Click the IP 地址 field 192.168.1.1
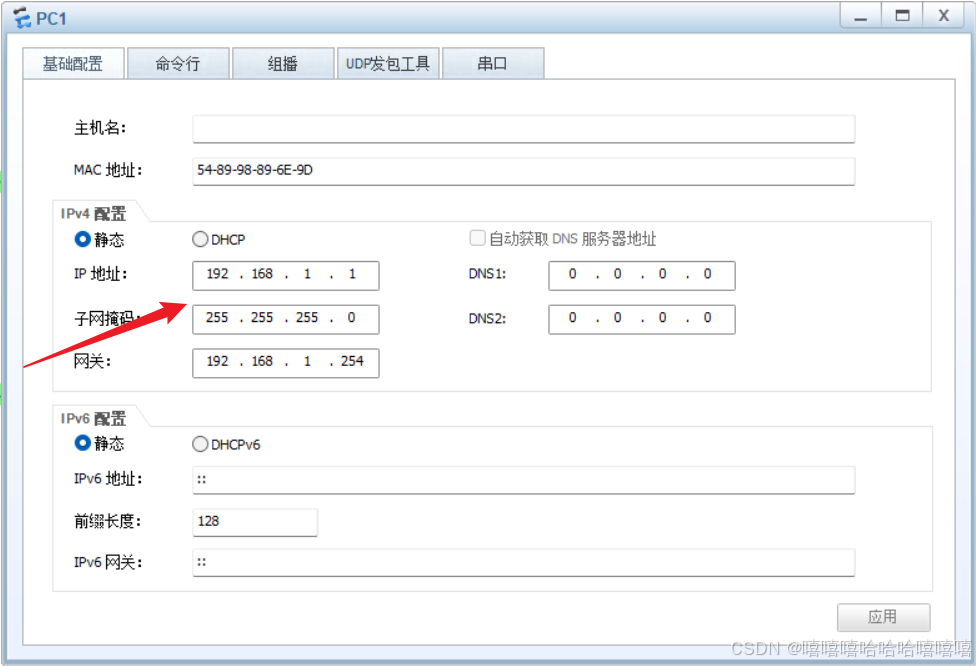Viewport: 976px width, 666px height. pyautogui.click(x=286, y=275)
